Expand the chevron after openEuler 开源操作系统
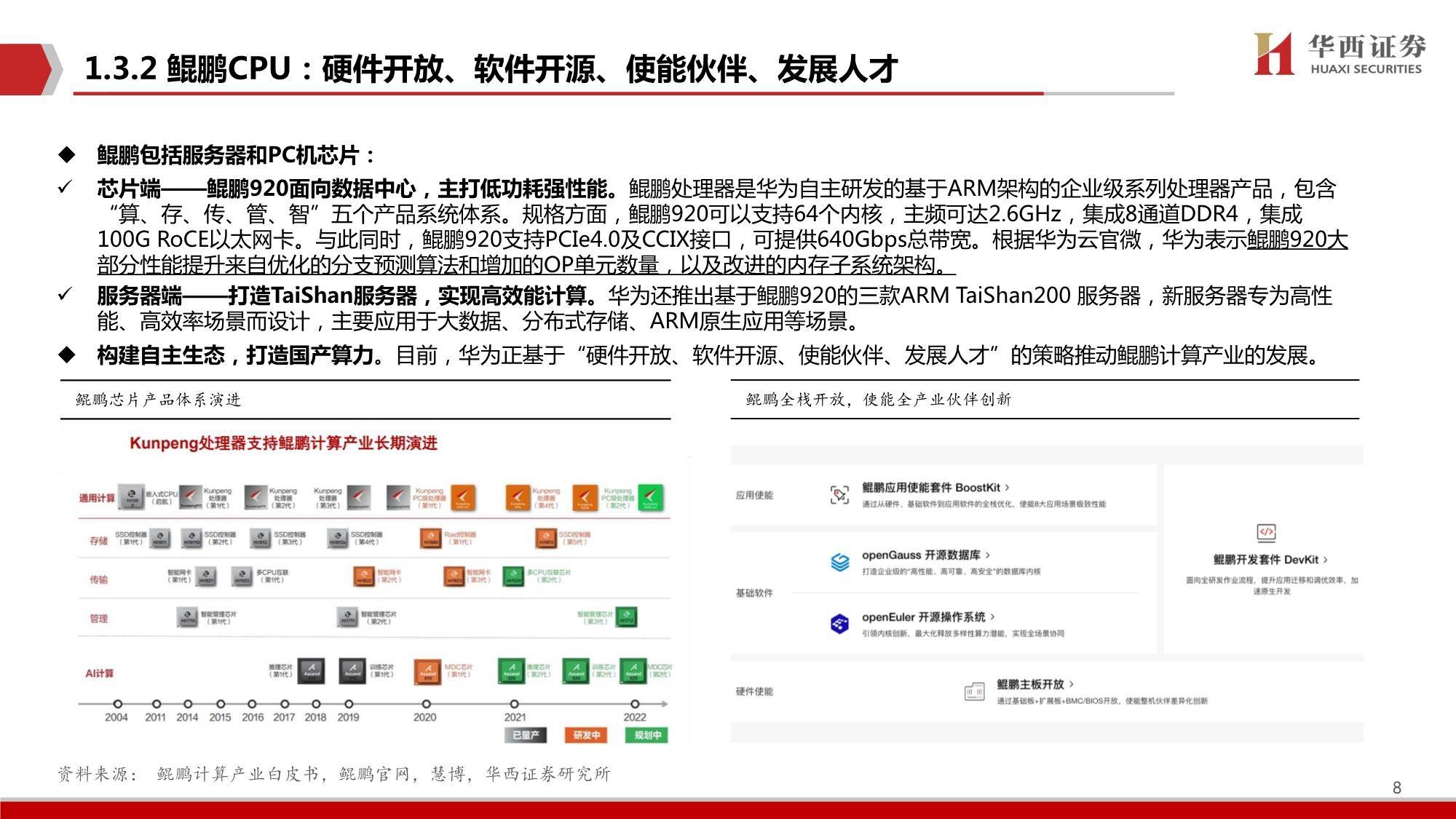 pos(992,617)
